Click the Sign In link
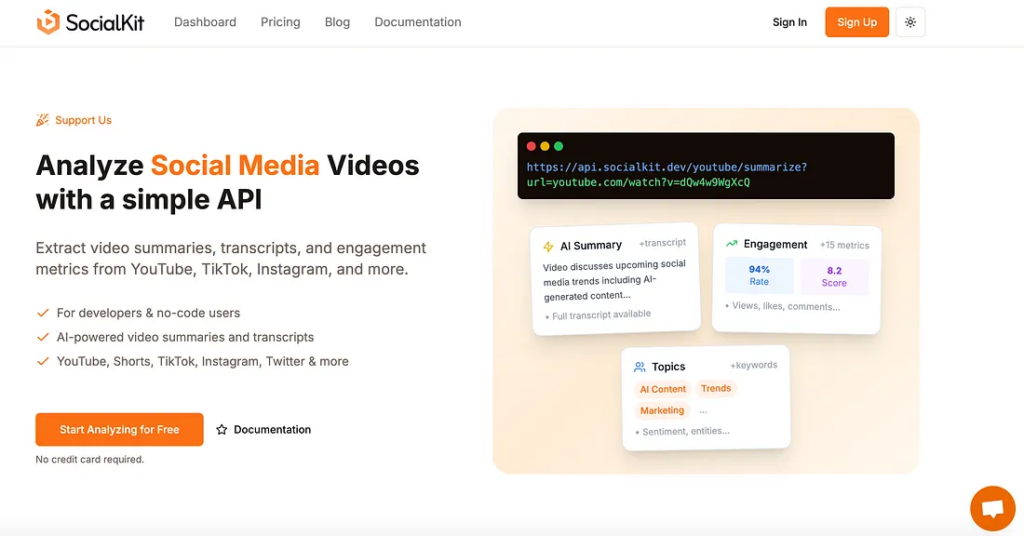1024x536 pixels. (790, 22)
